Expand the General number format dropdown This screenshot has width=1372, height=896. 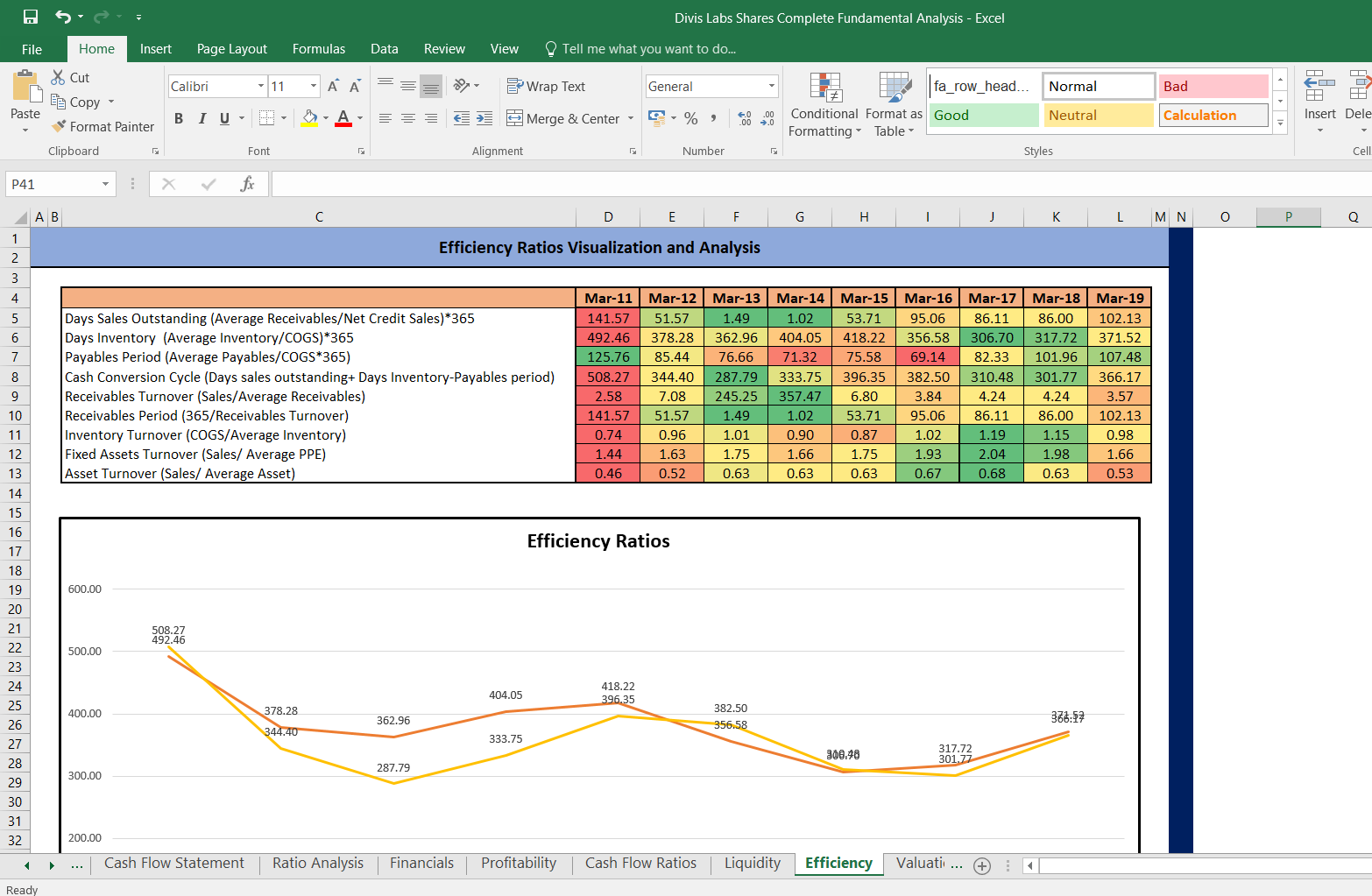coord(772,86)
